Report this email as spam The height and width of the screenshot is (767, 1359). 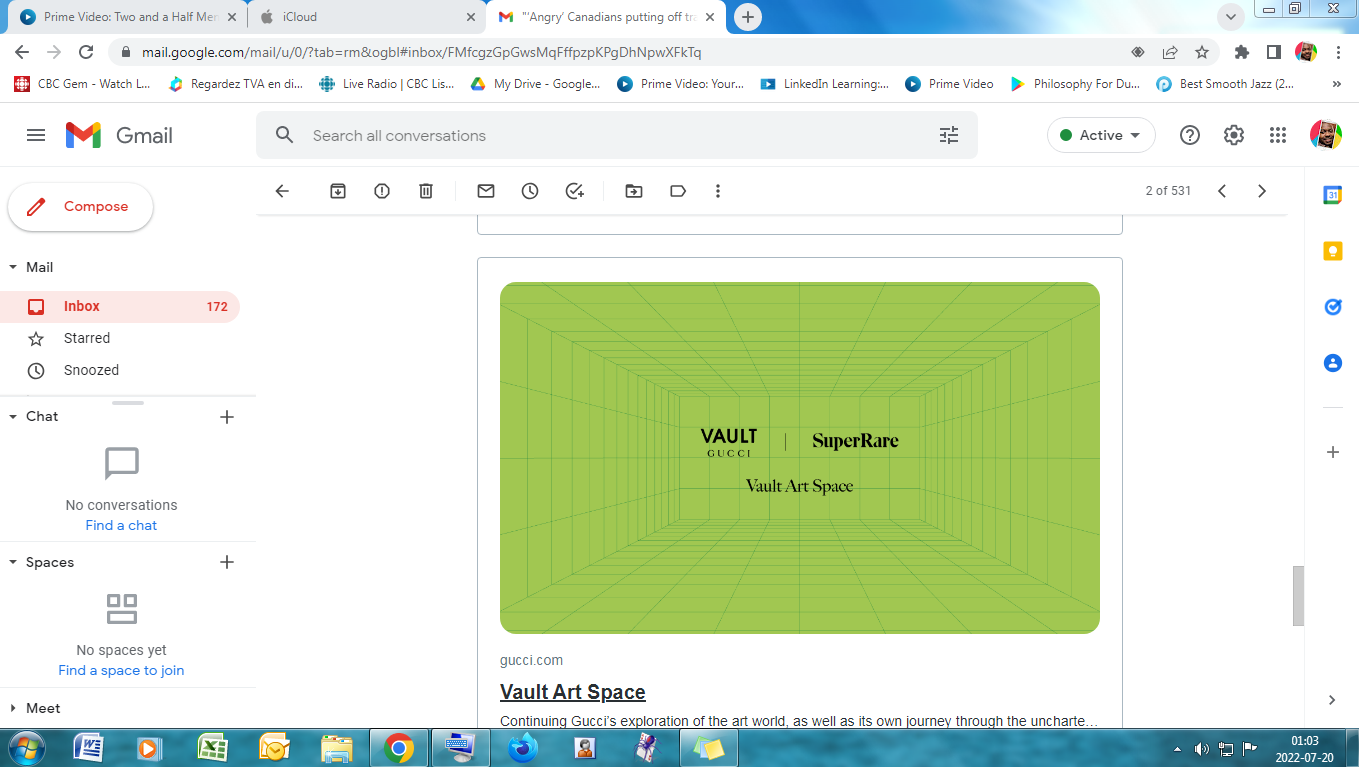(x=382, y=191)
